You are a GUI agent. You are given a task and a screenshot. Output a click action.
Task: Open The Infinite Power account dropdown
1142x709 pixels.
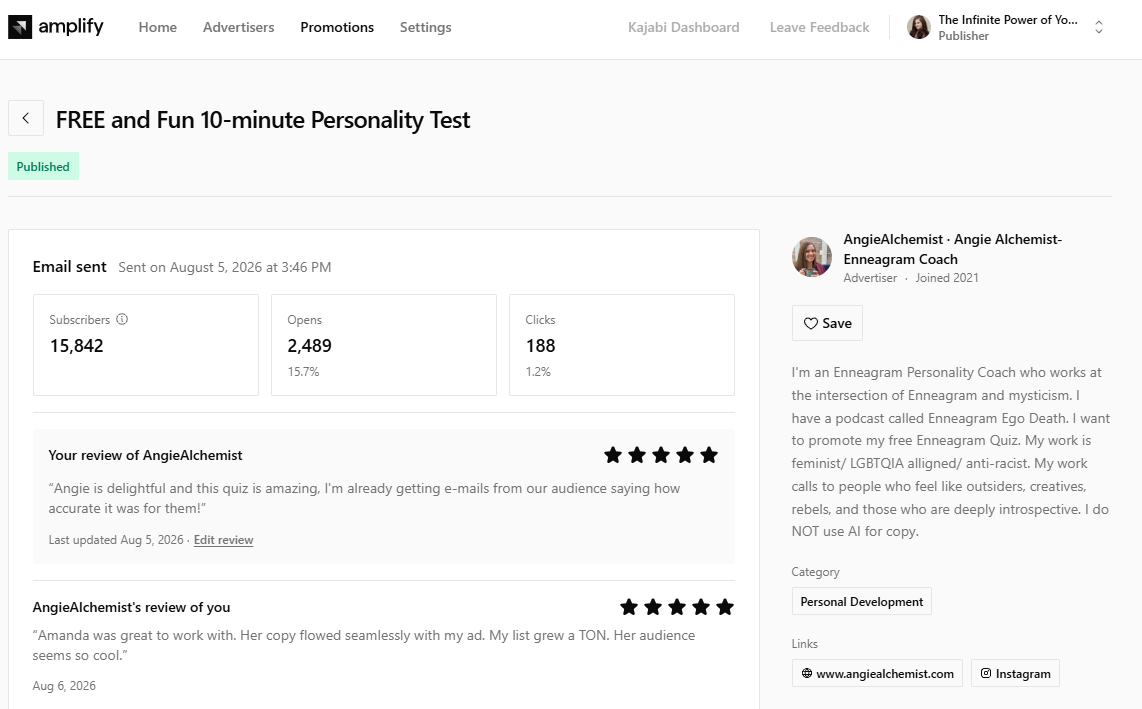point(1007,27)
